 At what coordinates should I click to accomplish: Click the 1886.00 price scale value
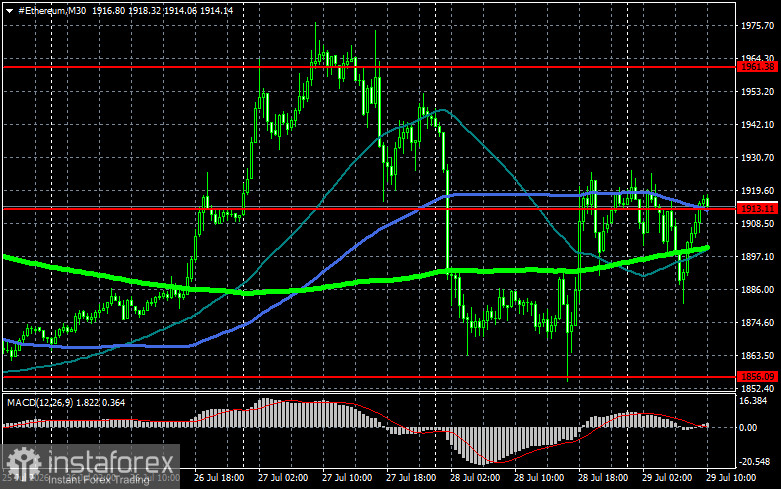(x=758, y=289)
